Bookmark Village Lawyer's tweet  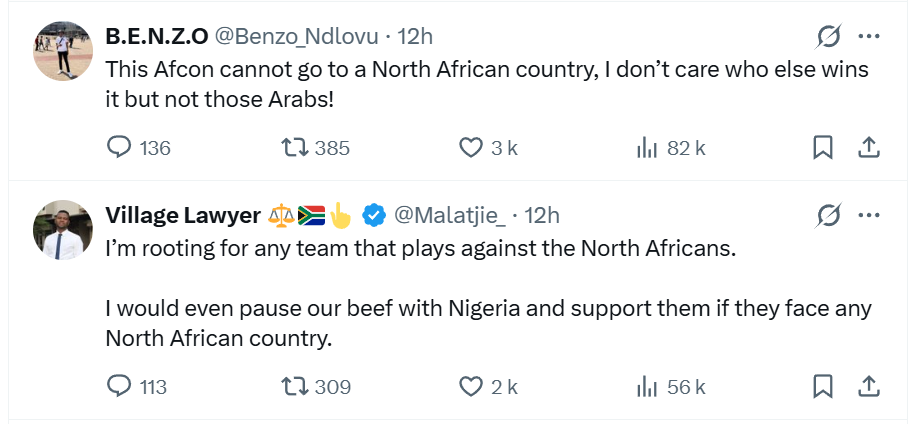[x=822, y=386]
